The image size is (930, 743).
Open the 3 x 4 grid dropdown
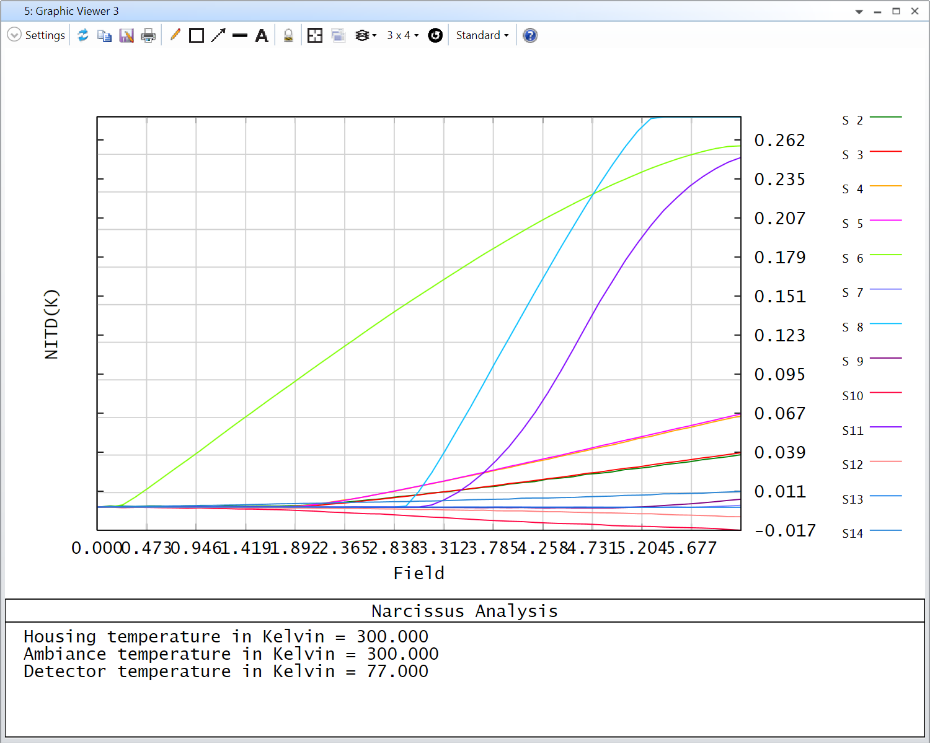403,35
